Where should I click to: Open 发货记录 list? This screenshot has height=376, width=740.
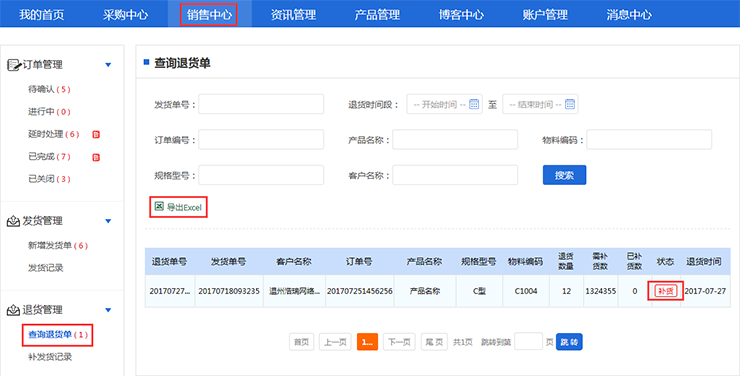[x=45, y=268]
